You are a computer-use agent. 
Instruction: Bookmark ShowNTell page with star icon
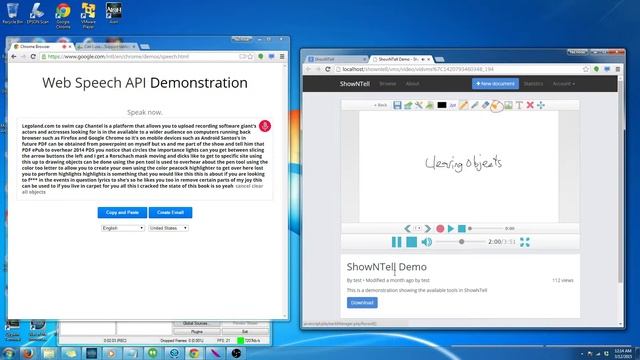coord(586,69)
